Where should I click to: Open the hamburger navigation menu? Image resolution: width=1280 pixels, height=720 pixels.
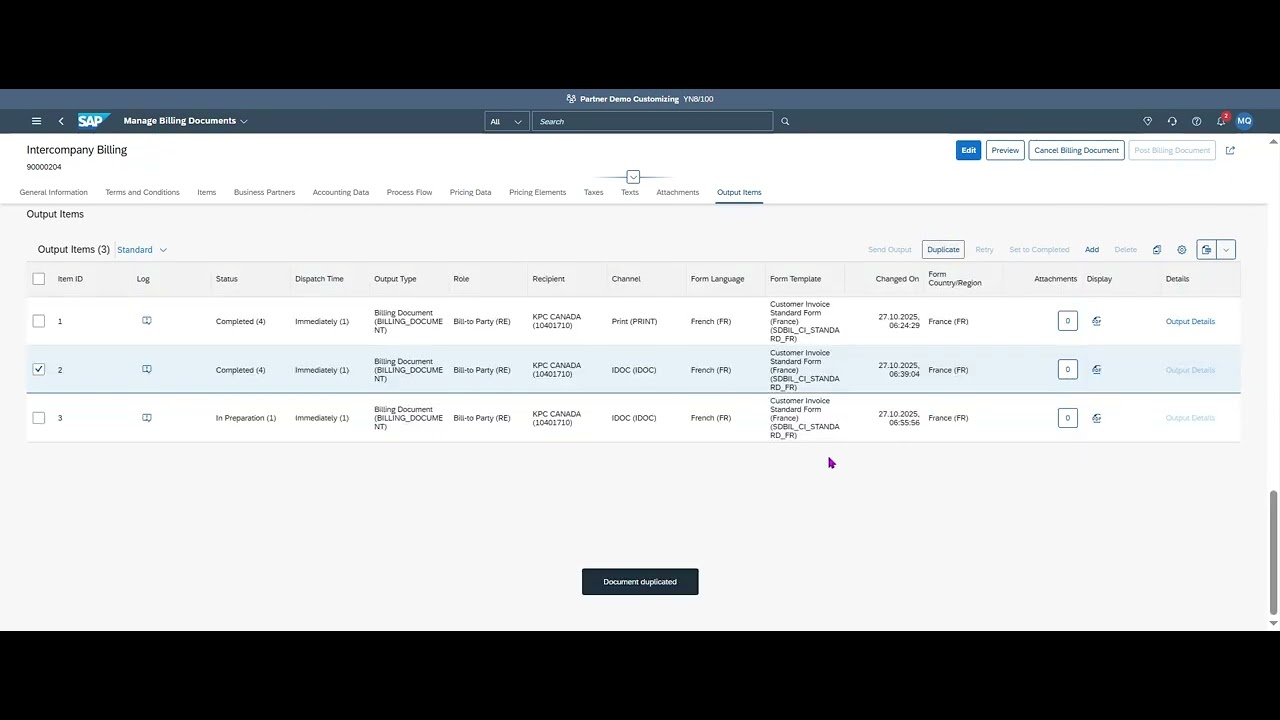click(36, 121)
